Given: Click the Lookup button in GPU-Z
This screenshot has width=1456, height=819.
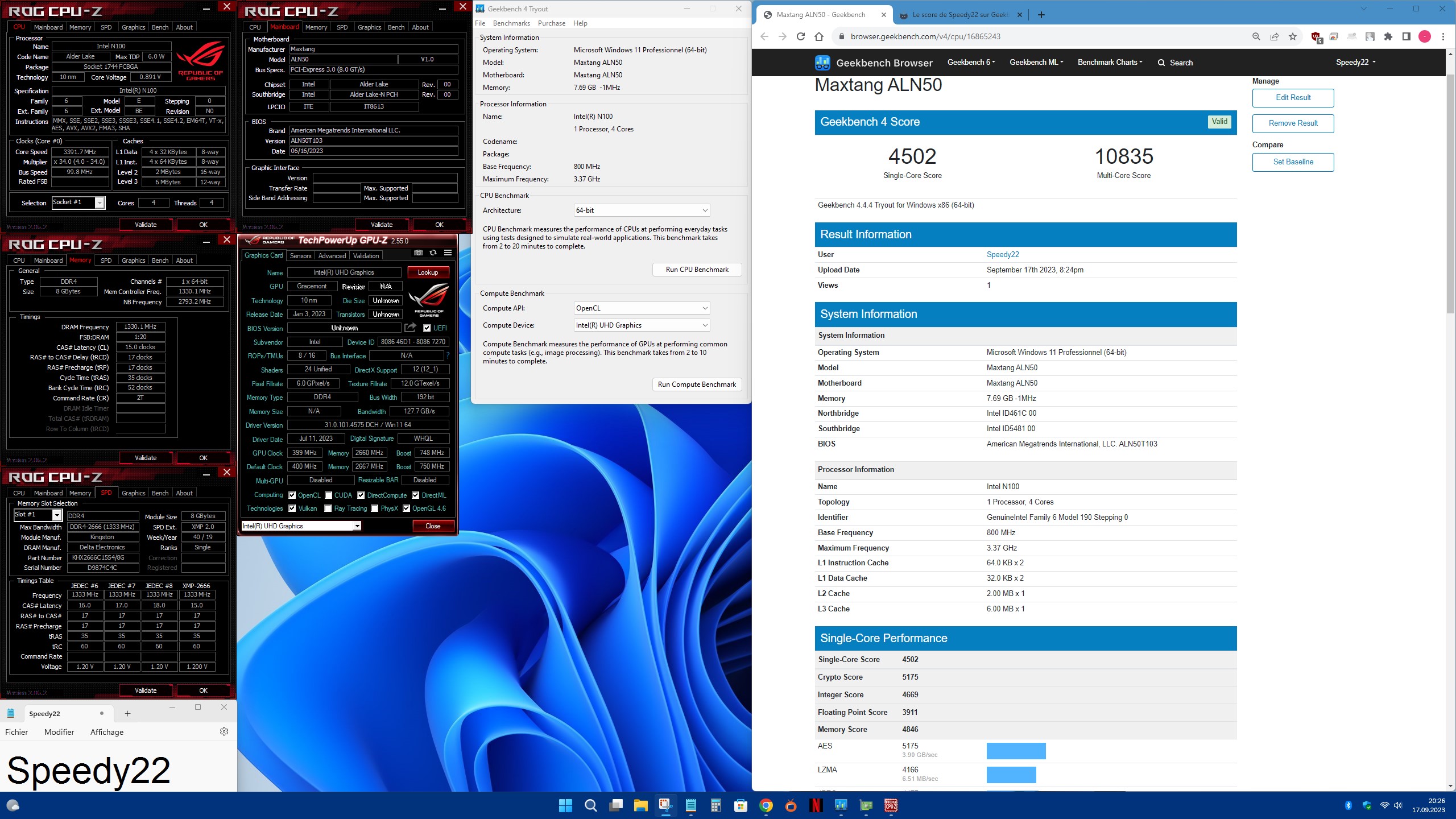Looking at the screenshot, I should tap(428, 272).
